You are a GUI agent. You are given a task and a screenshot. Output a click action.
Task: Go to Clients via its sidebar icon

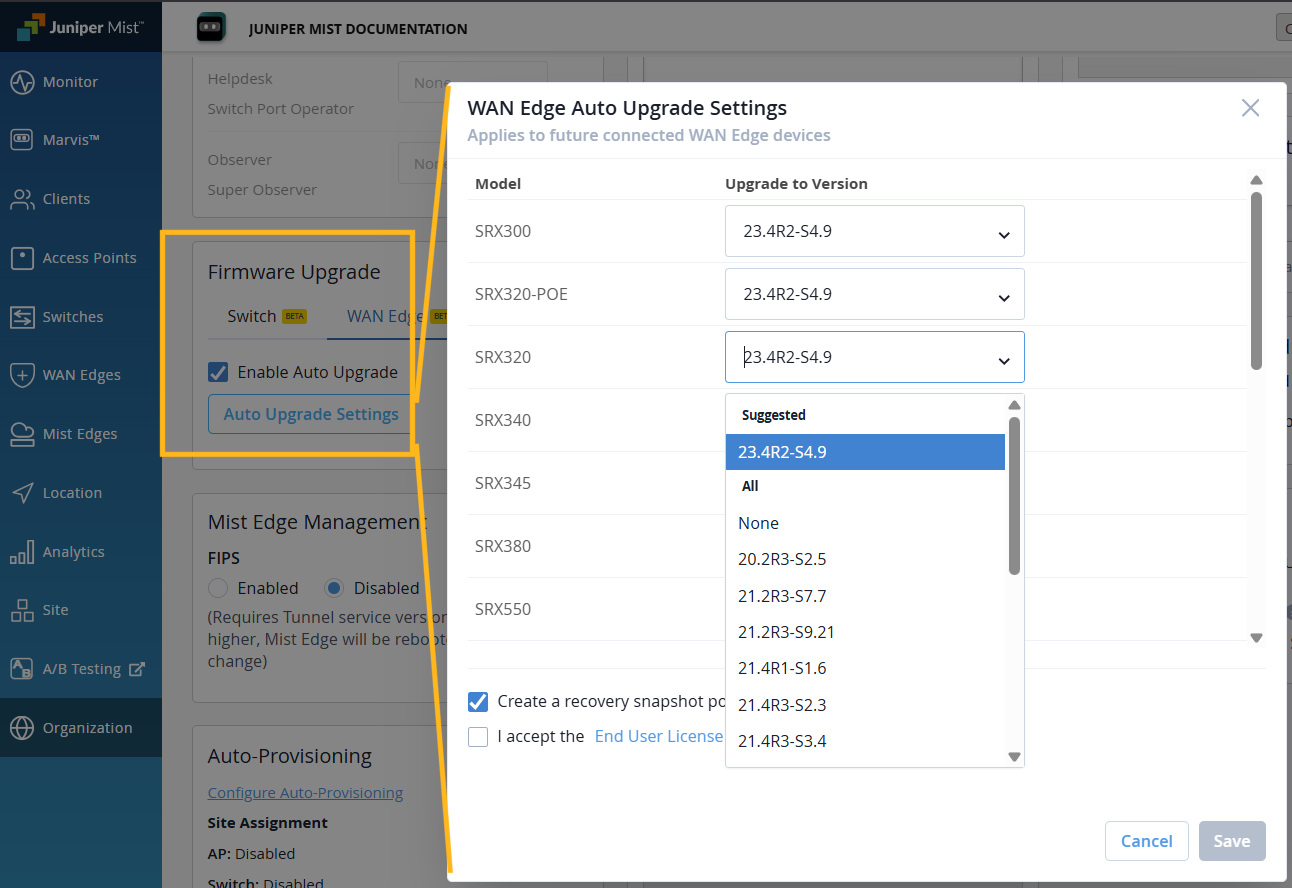tap(22, 199)
